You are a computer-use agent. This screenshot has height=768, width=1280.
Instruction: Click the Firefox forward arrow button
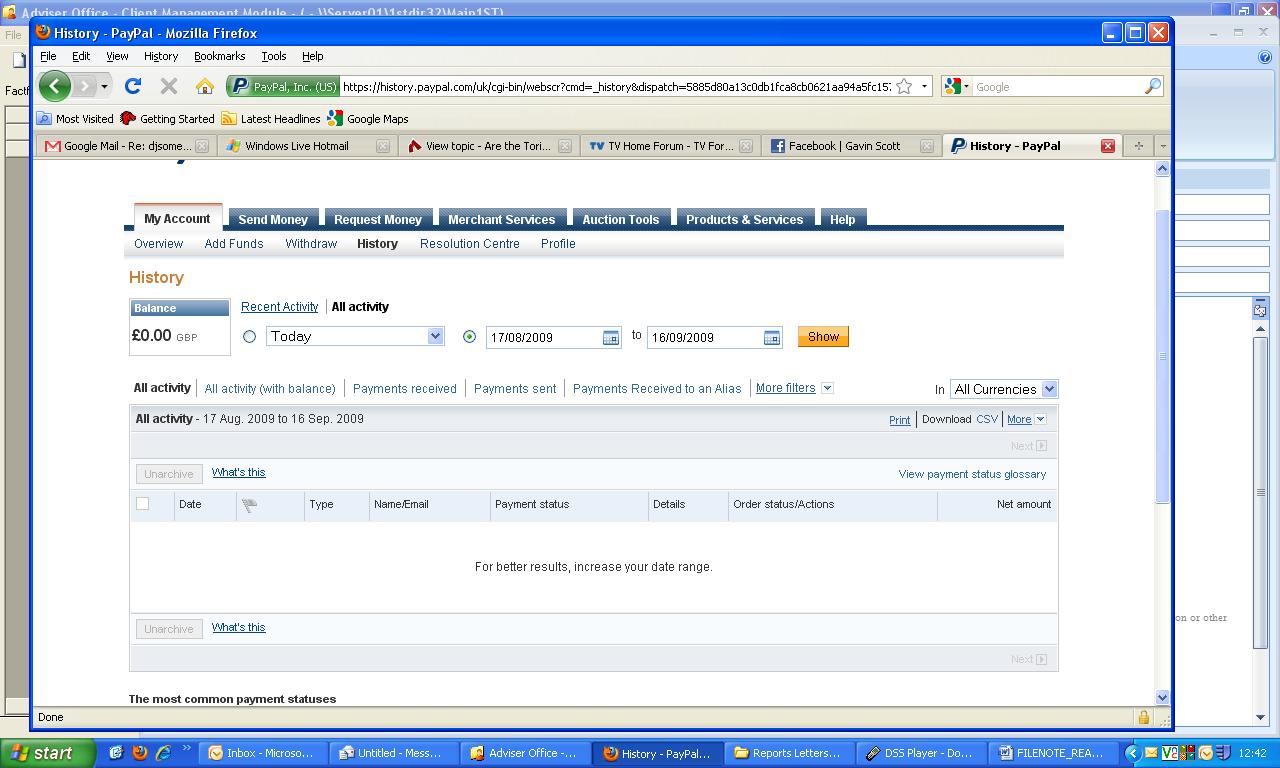click(85, 86)
